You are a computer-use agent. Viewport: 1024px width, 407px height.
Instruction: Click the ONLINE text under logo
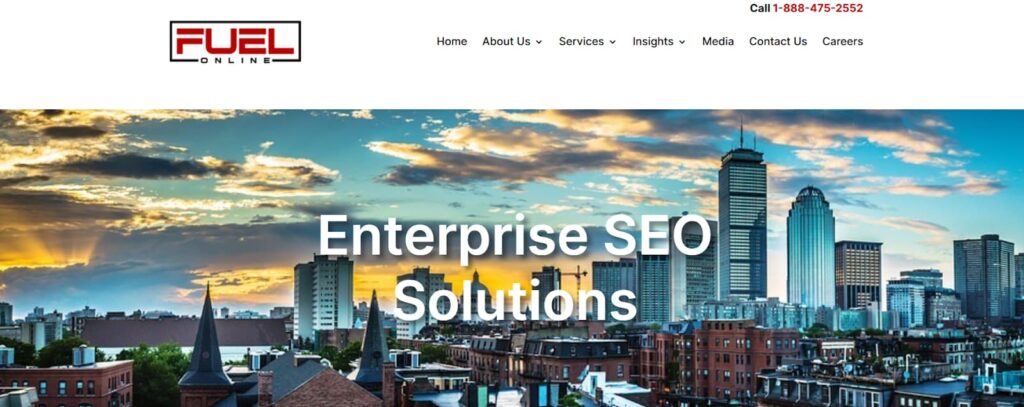pos(235,60)
